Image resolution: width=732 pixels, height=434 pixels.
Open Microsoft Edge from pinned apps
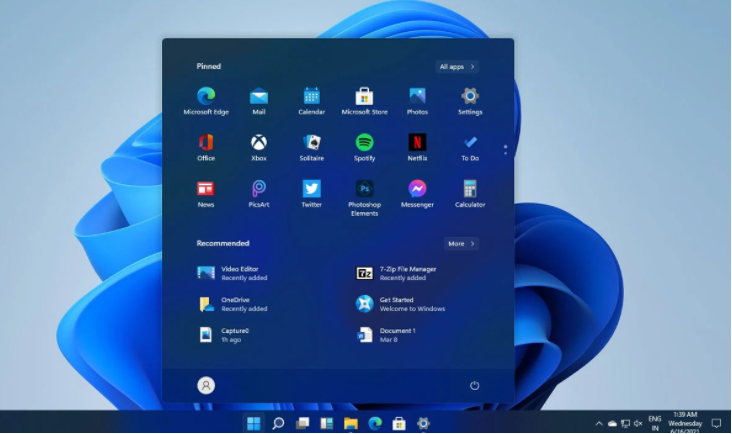(x=206, y=97)
